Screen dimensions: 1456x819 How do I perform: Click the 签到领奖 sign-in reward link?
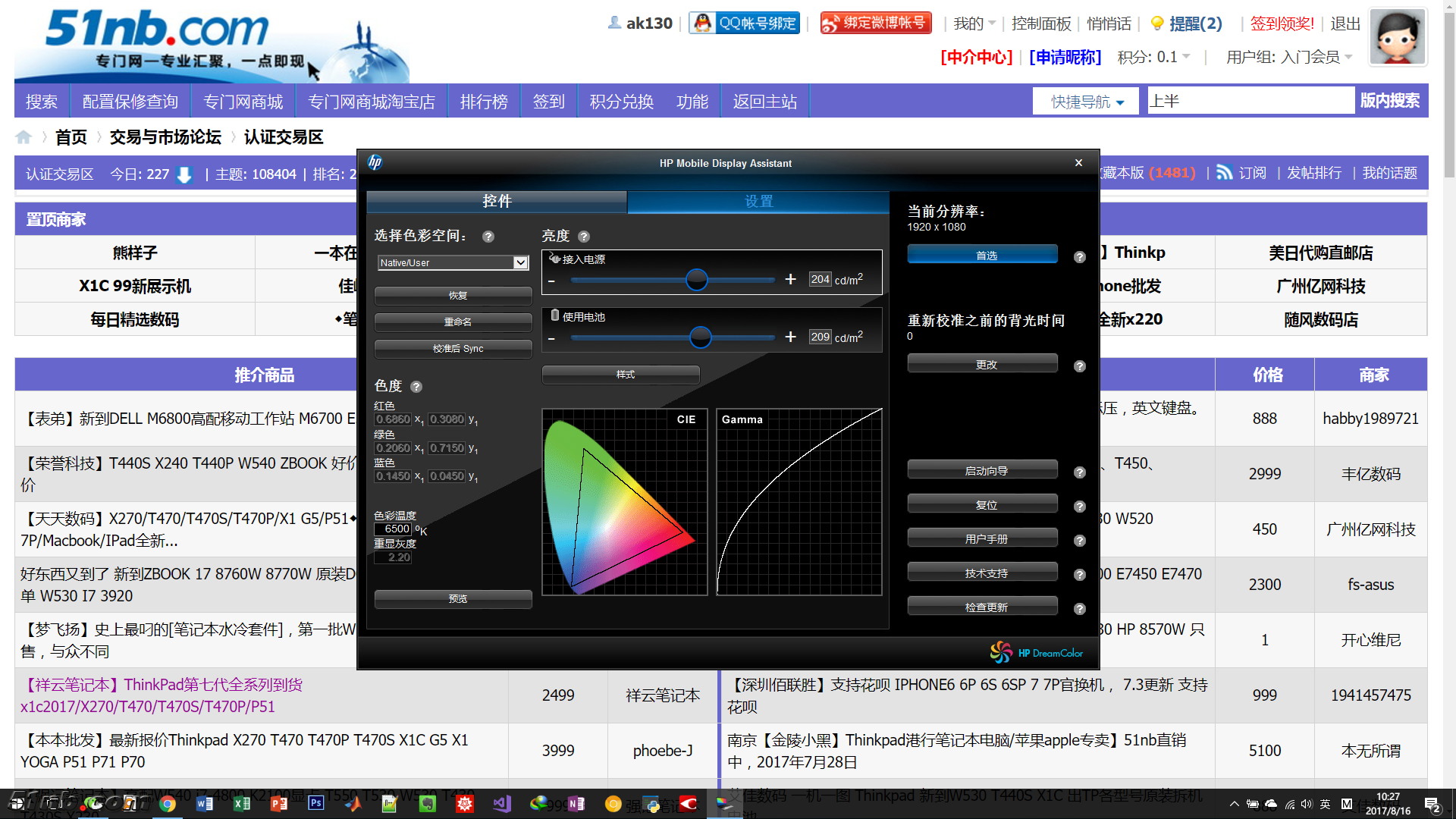[x=1282, y=24]
